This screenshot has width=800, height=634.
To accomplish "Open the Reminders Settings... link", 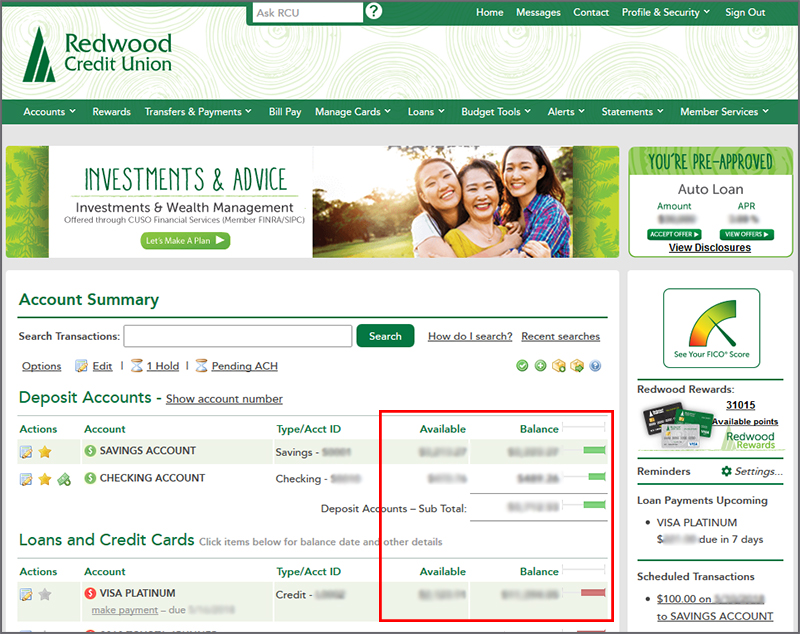I will [x=758, y=471].
